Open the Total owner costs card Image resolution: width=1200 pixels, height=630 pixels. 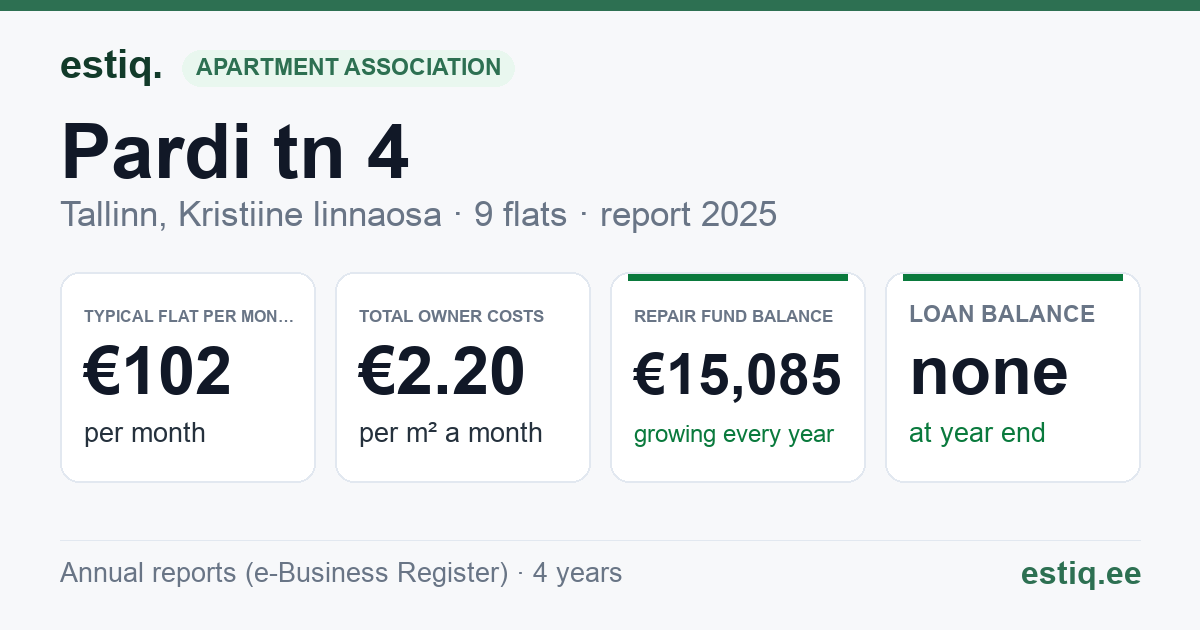tap(463, 377)
